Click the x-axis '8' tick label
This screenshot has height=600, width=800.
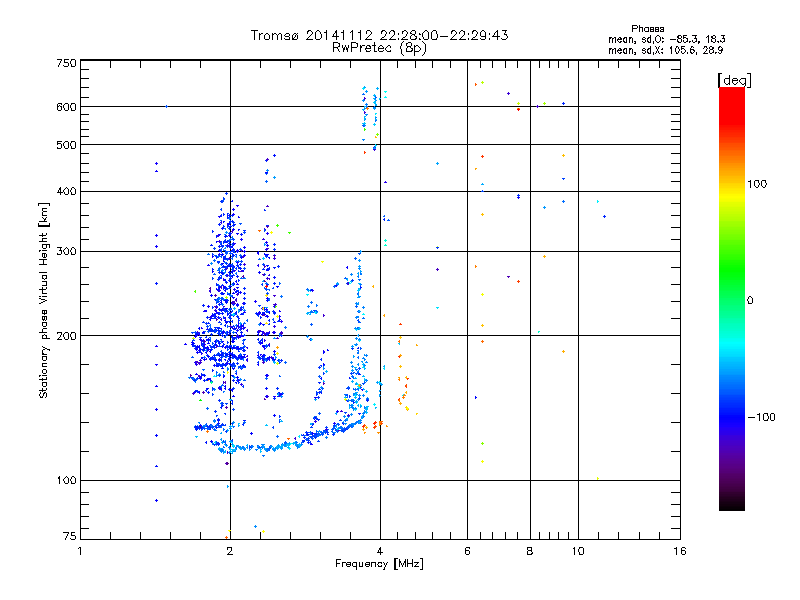click(x=530, y=551)
